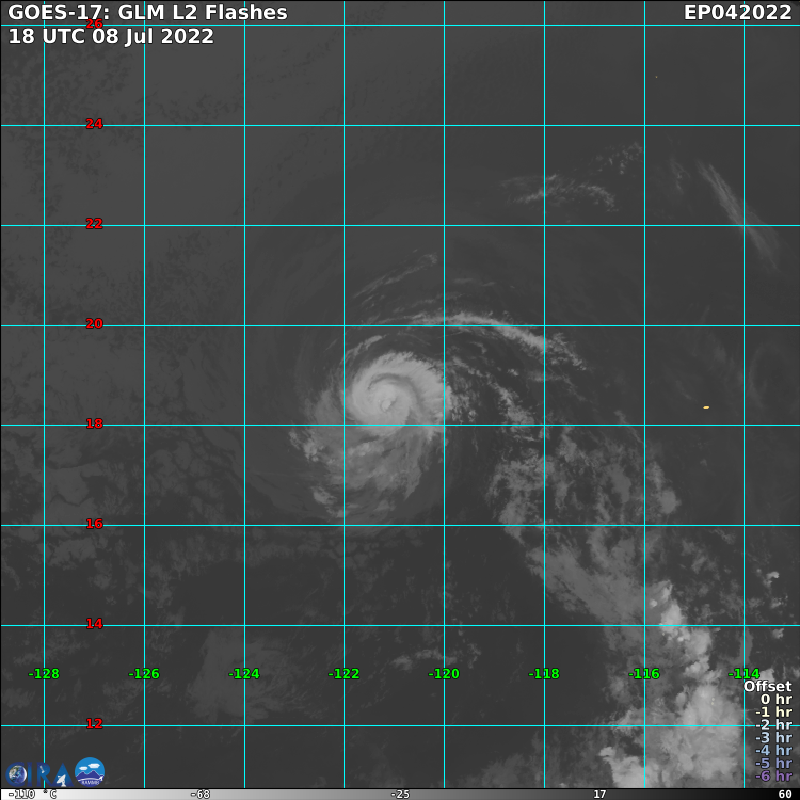The height and width of the screenshot is (800, 800).
Task: Click the CIRA globe logo icon
Action: coord(17,774)
